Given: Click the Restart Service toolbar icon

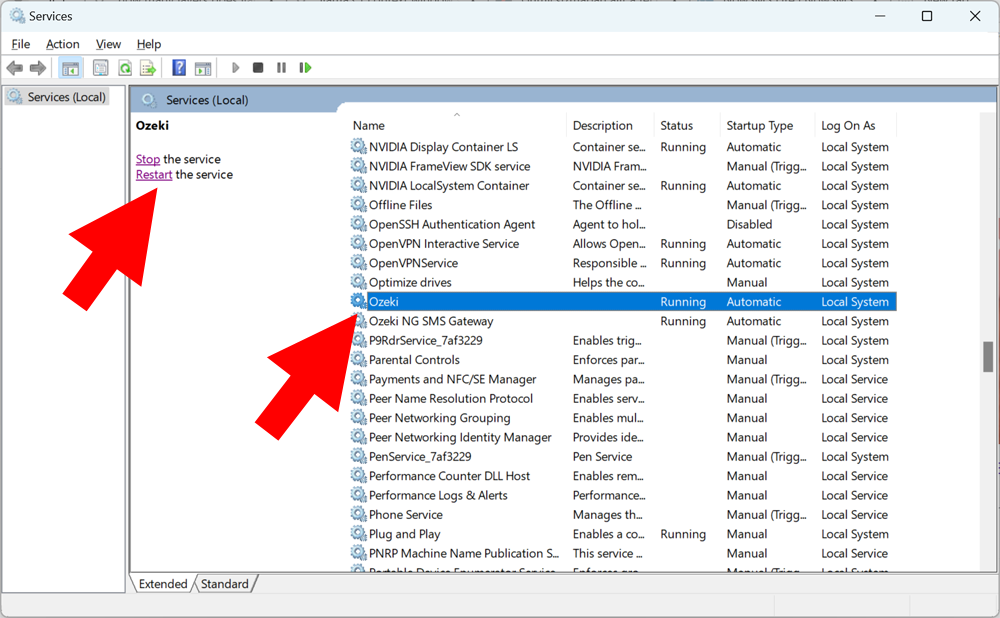Looking at the screenshot, I should [305, 68].
